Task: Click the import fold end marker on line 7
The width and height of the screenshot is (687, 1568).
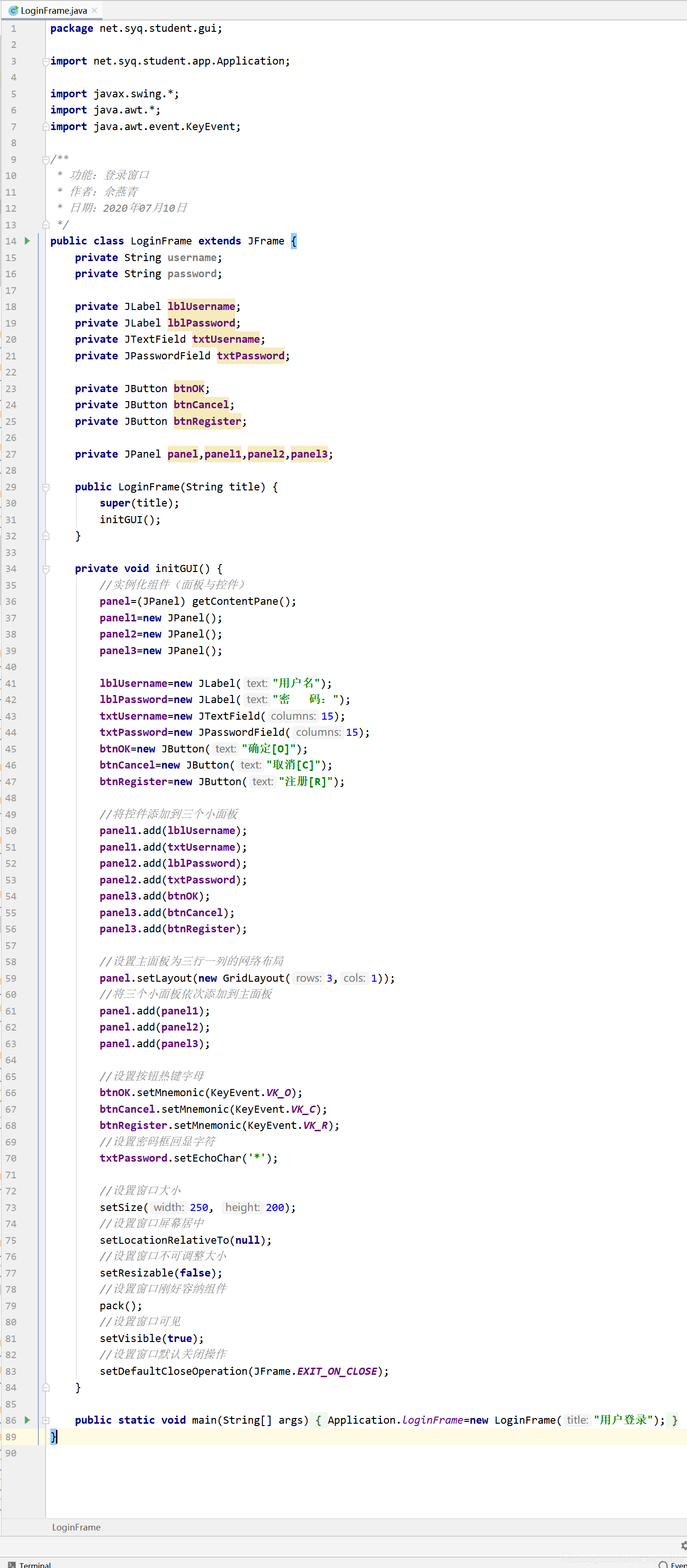Action: pos(46,127)
